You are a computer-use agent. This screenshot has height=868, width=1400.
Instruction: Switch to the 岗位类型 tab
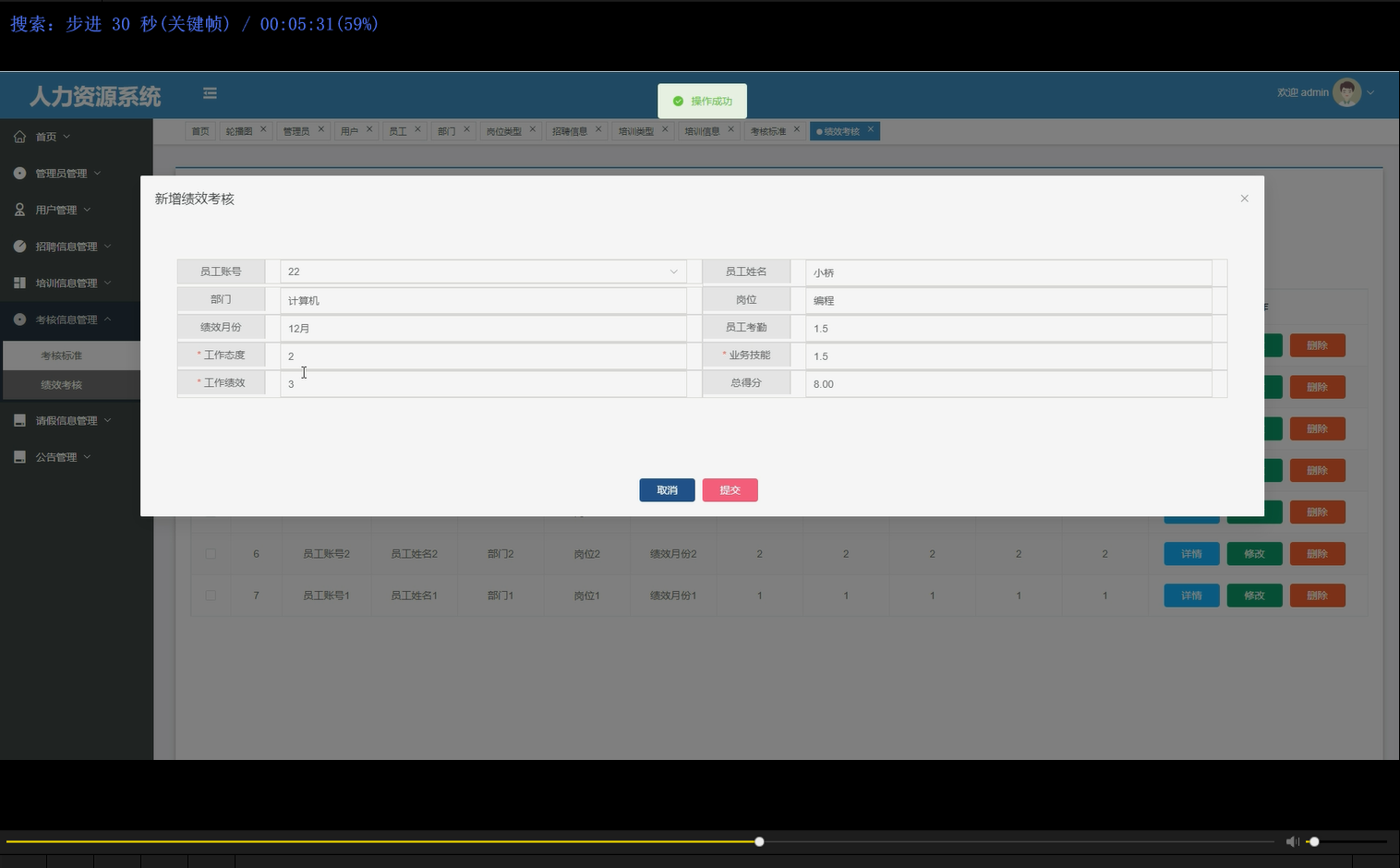point(503,131)
